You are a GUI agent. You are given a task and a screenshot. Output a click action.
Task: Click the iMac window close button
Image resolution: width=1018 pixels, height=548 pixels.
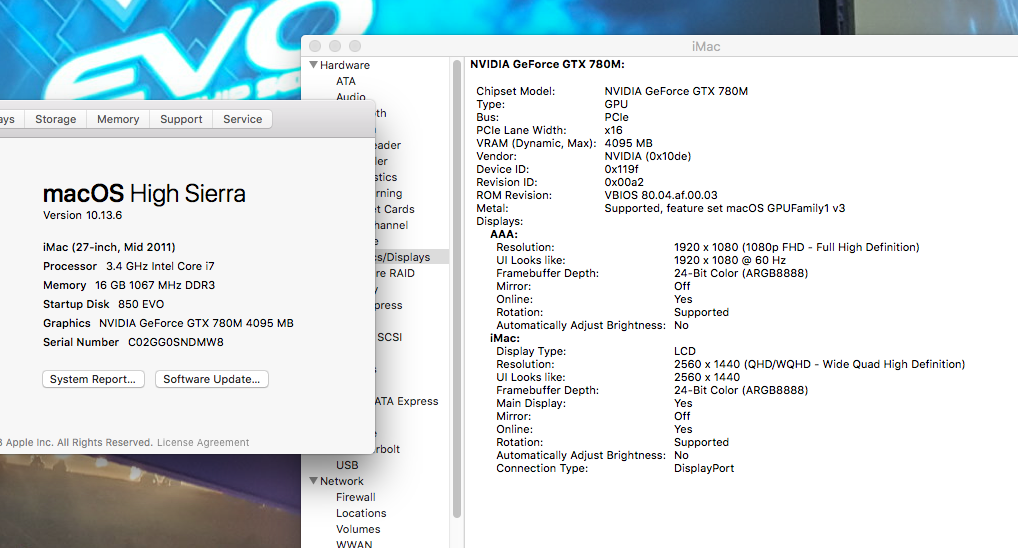point(315,46)
